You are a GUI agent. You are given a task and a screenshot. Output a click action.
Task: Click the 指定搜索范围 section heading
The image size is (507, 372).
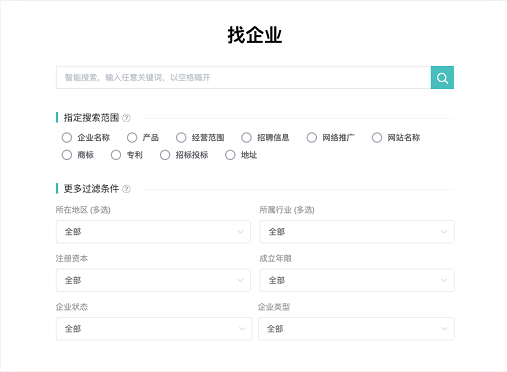[91, 118]
